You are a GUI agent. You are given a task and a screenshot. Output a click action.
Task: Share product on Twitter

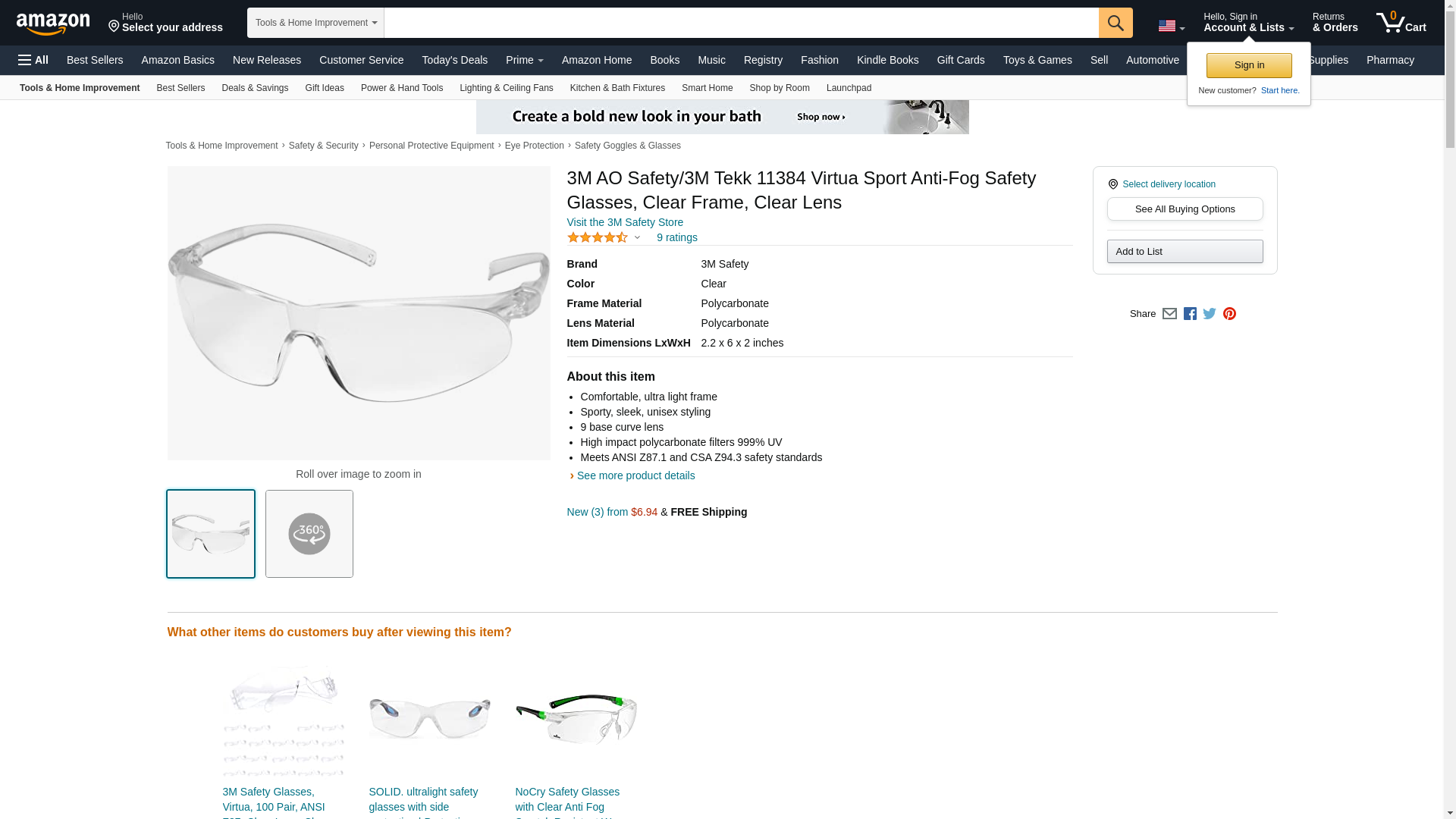[1210, 314]
